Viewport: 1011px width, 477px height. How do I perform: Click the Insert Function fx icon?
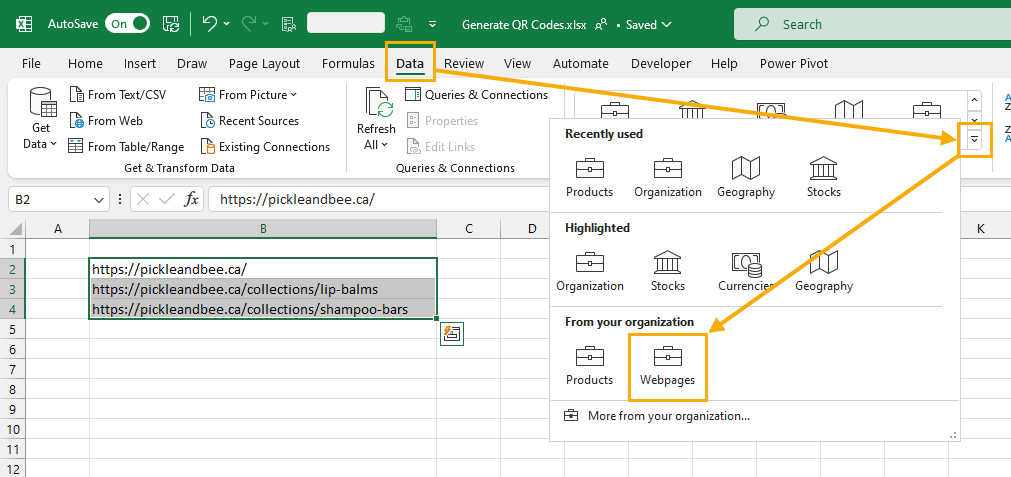(191, 199)
